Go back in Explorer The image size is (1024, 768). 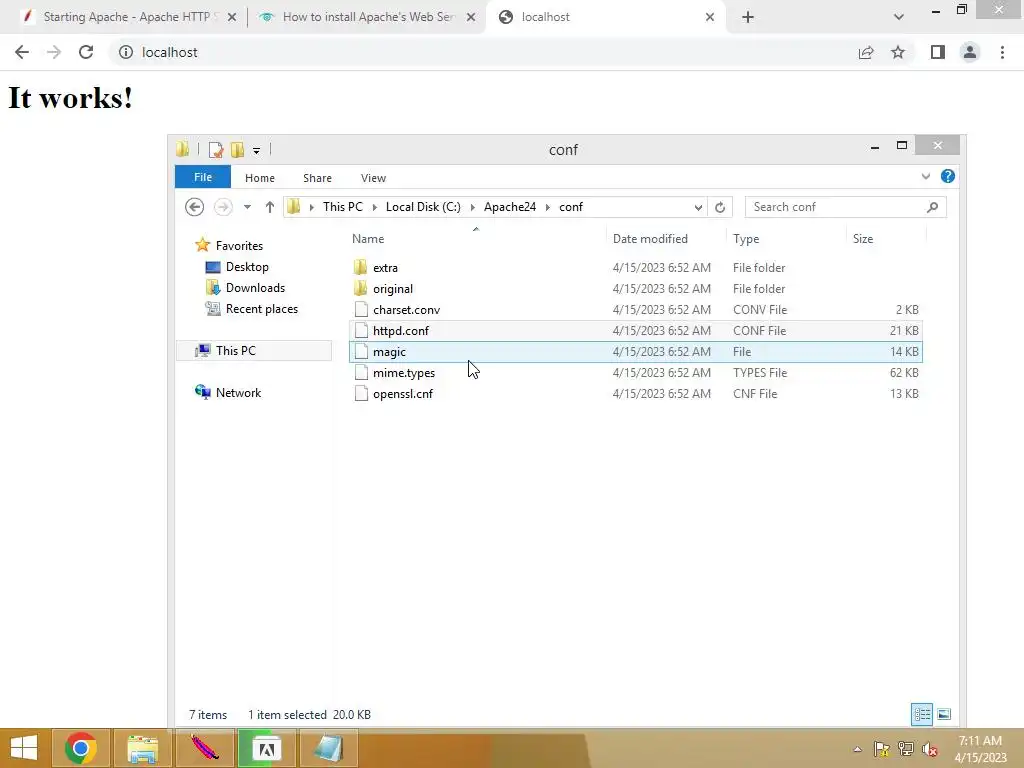[194, 207]
